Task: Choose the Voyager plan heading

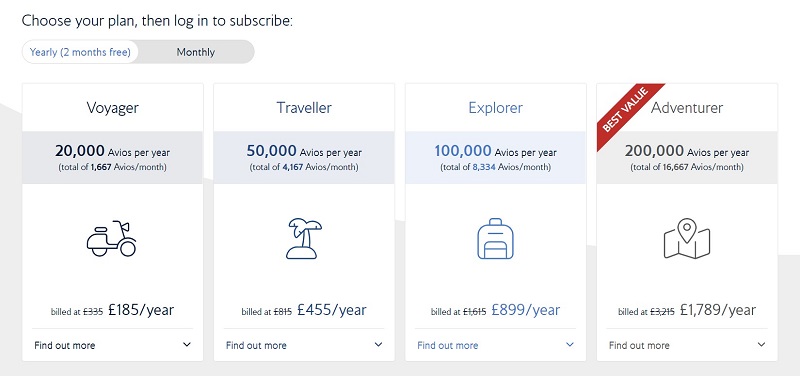Action: coord(112,108)
